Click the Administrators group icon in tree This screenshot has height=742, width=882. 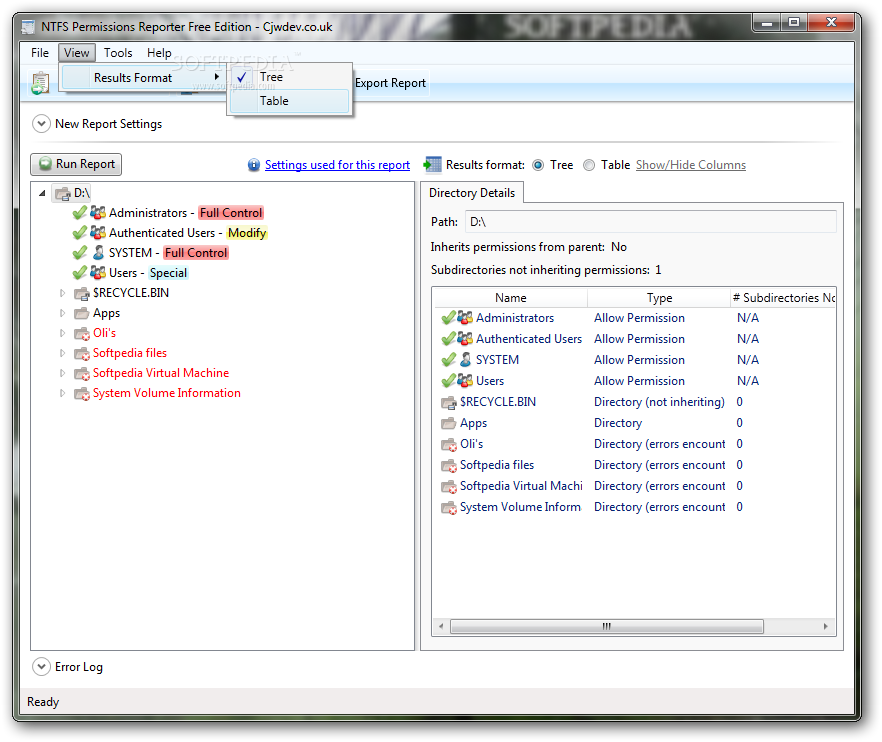98,213
